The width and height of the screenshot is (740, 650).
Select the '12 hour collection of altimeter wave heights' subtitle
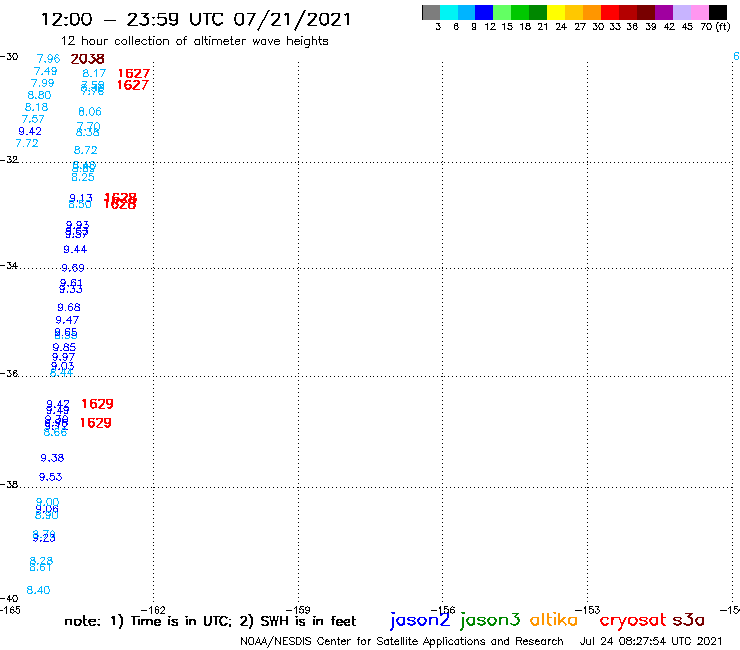click(194, 41)
